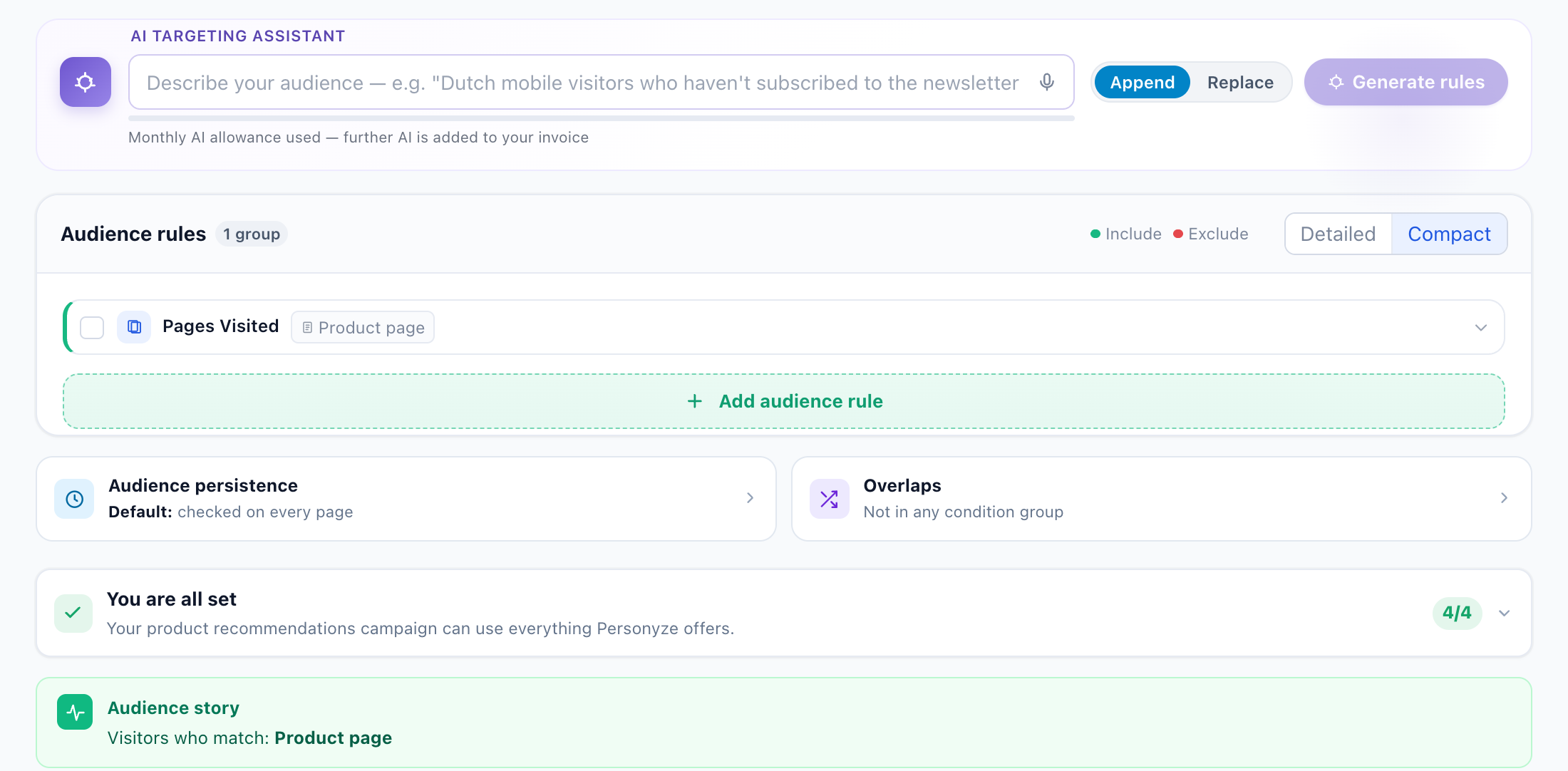Click the Audience rules heading
The height and width of the screenshot is (771, 1568).
pos(133,234)
